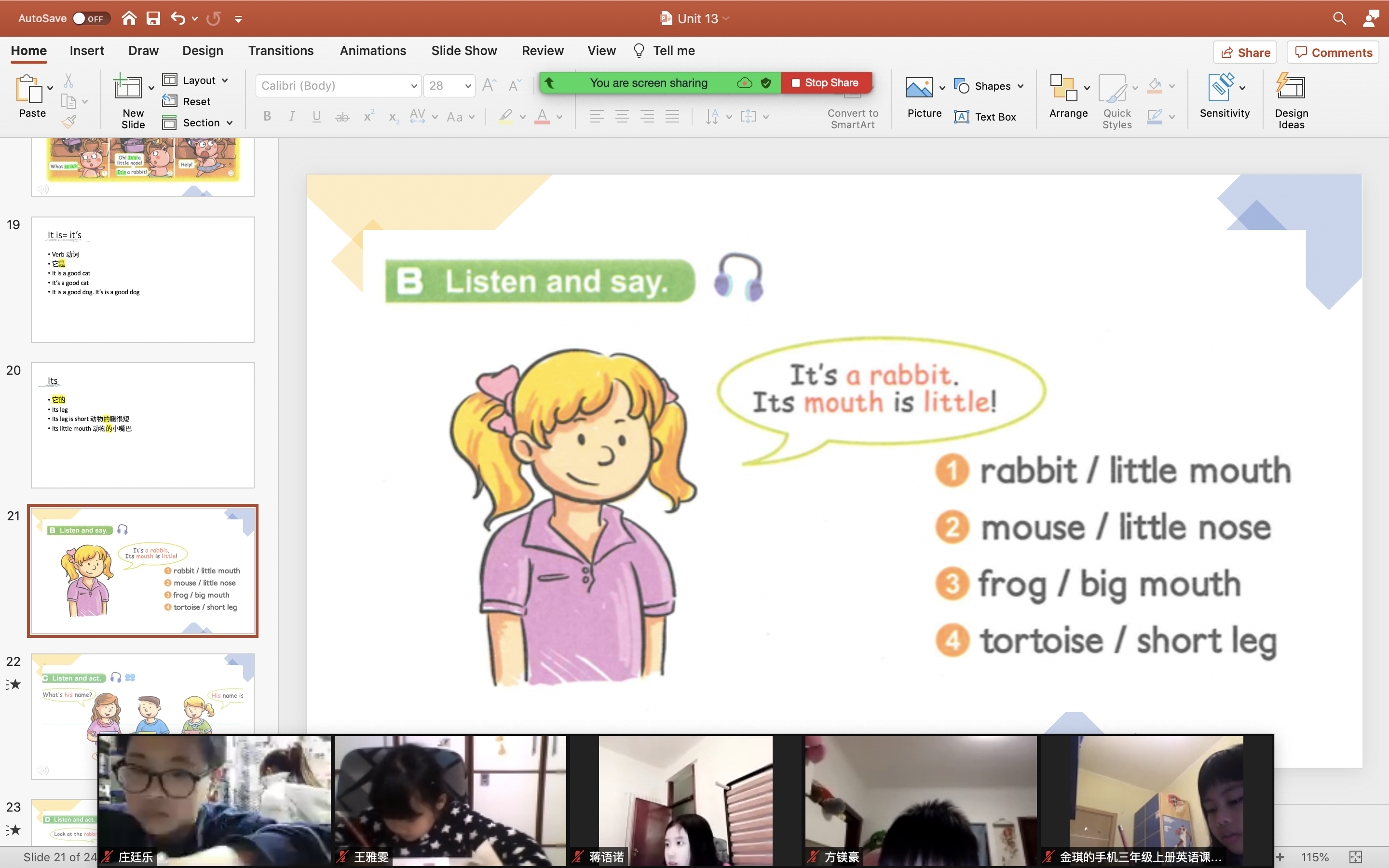Switch to the Insert tab
1389x868 pixels.
click(x=87, y=51)
